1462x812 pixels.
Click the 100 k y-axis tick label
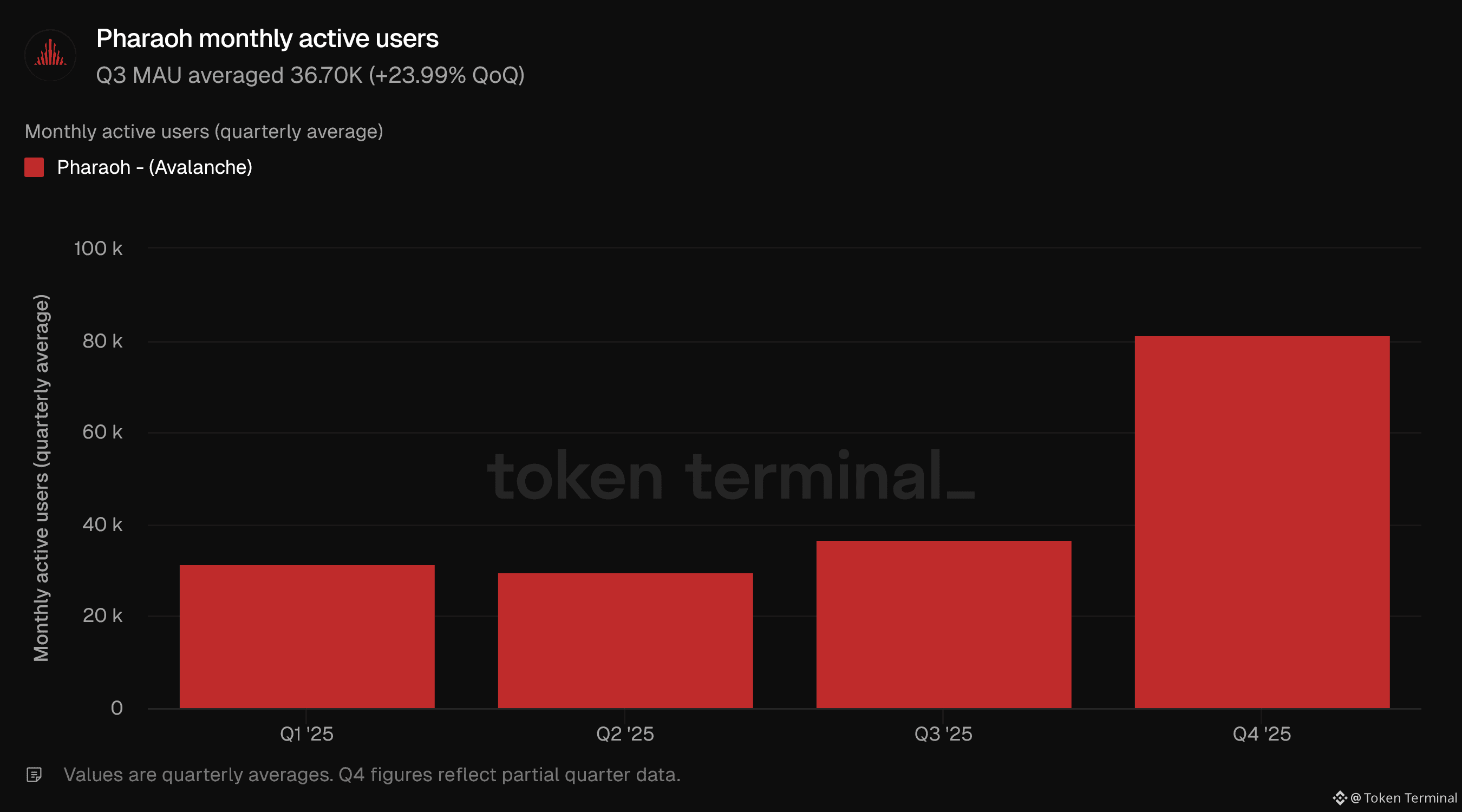tap(98, 248)
